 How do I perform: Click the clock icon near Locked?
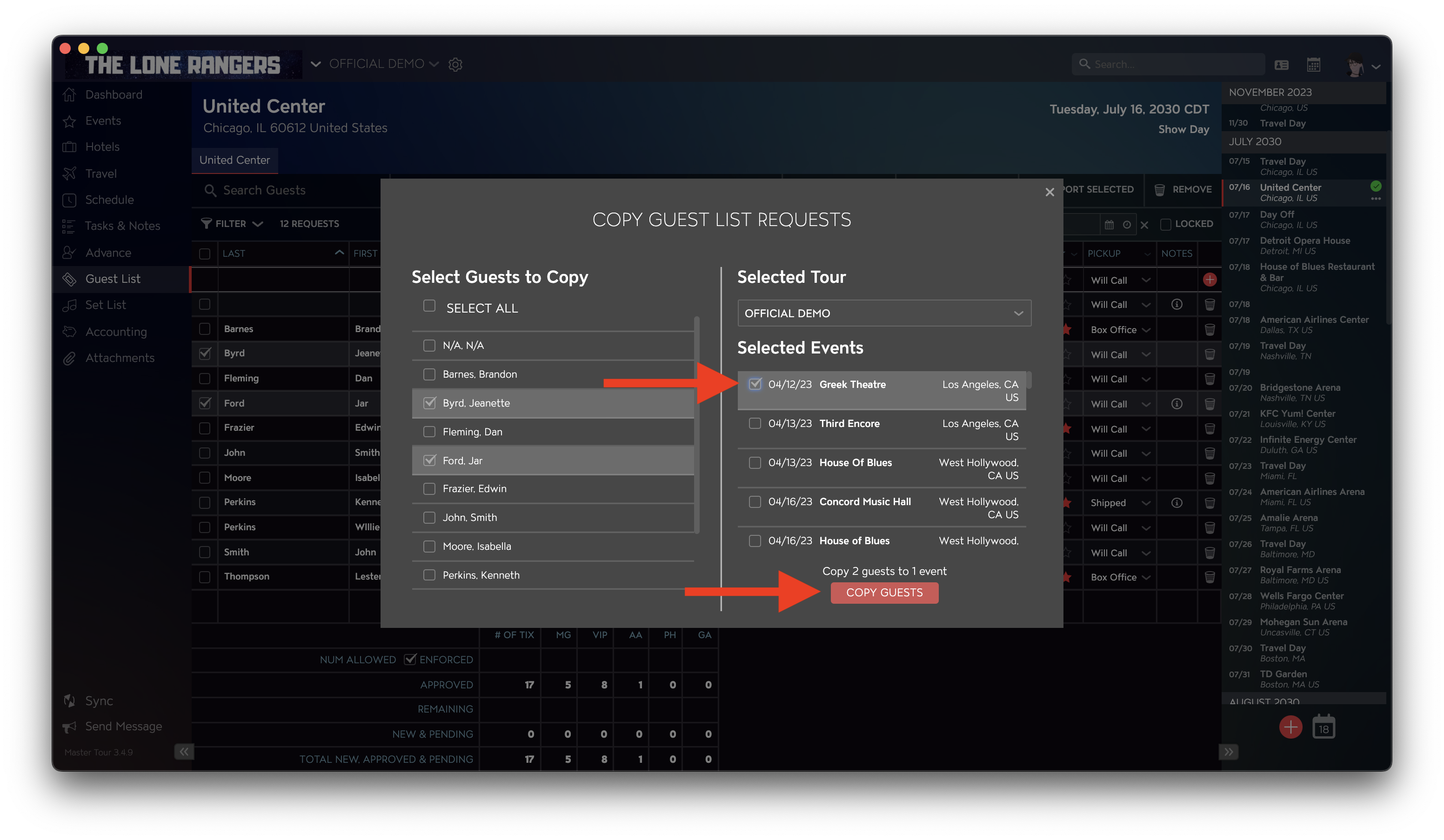(x=1127, y=225)
